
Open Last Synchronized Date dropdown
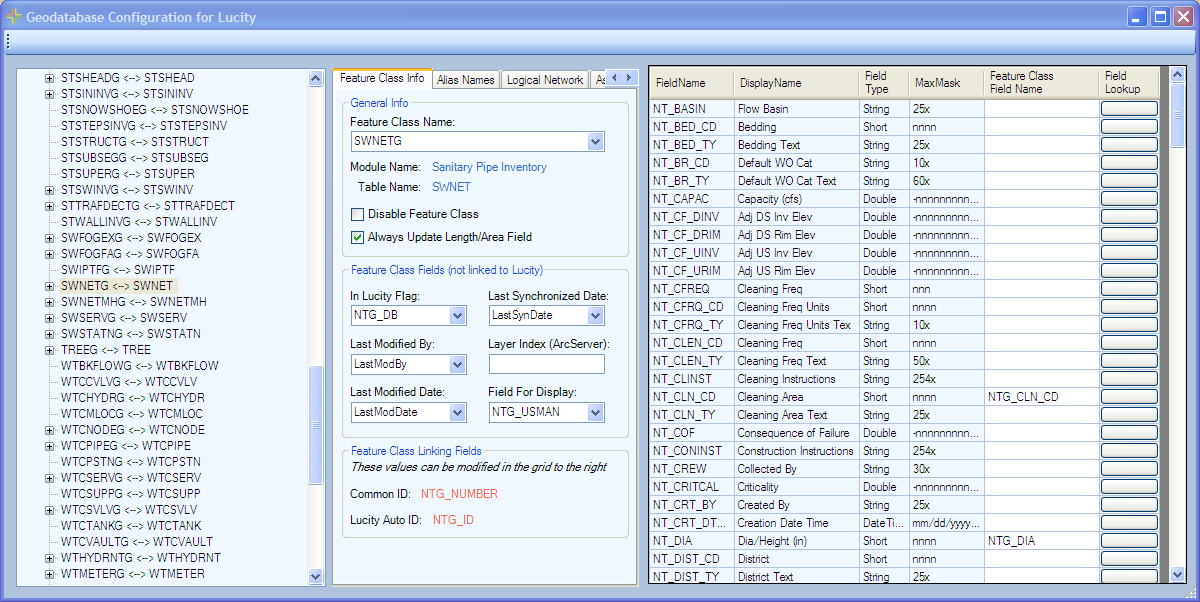point(596,316)
